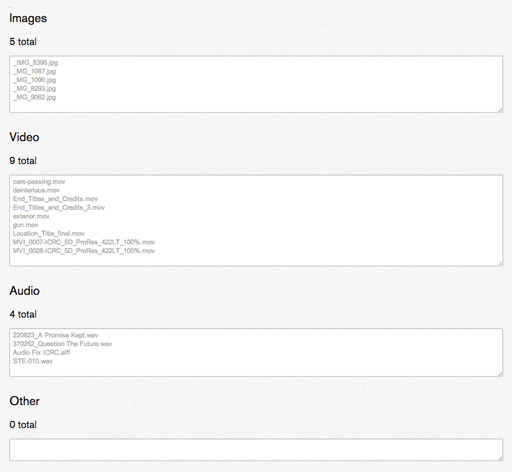Click the gun.mov entry
Viewport: 512px width, 472px height.
tap(25, 225)
